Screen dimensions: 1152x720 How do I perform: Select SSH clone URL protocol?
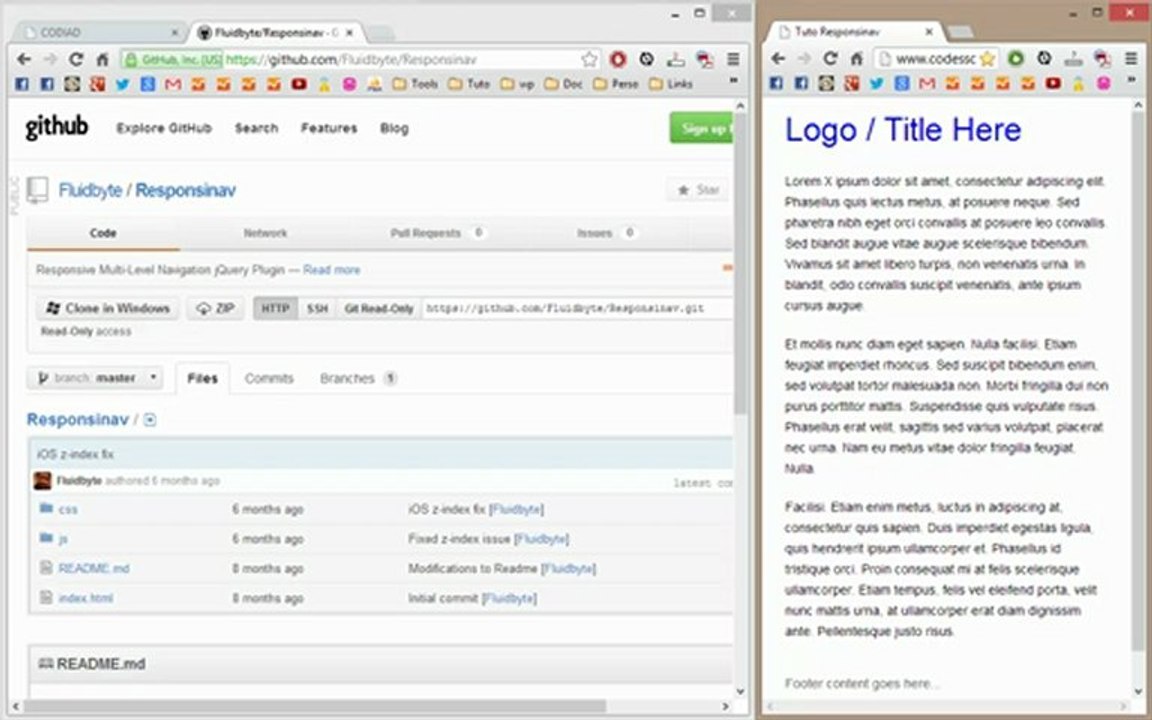pos(317,309)
